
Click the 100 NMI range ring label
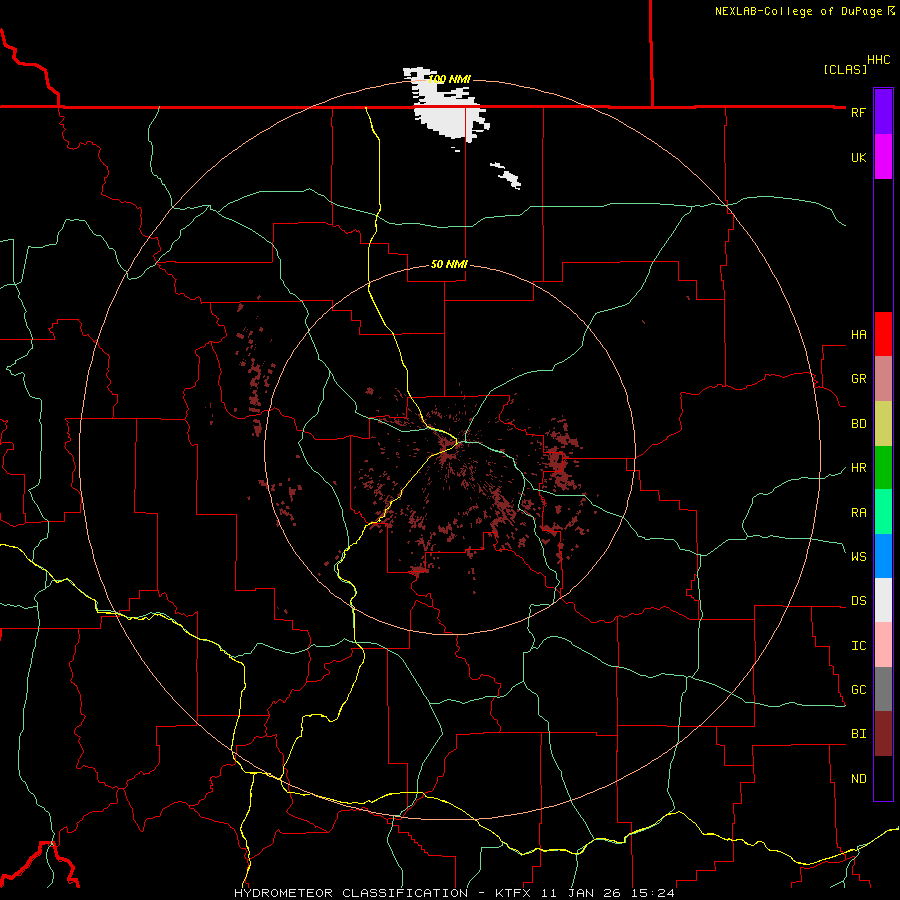[449, 79]
